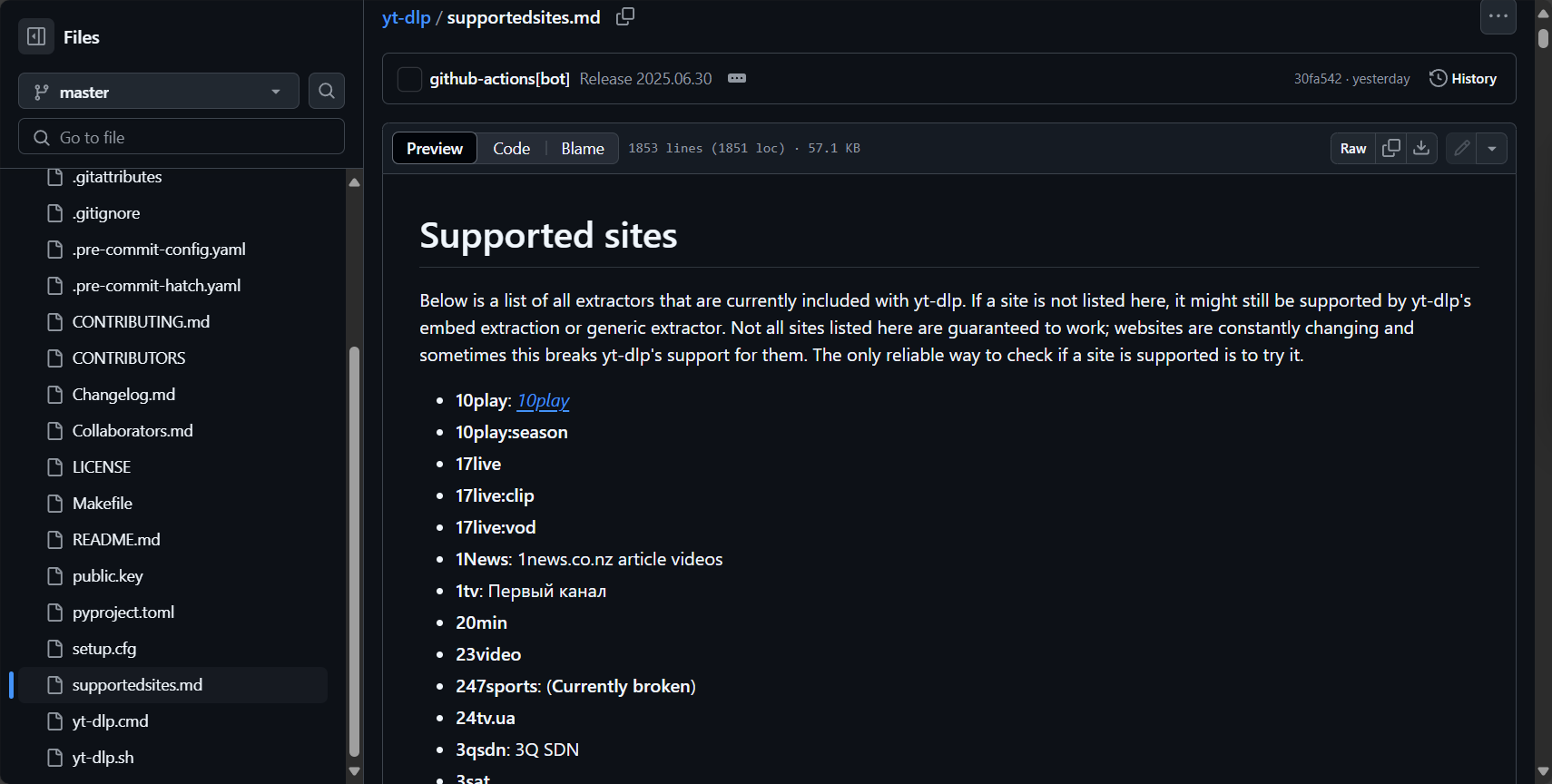This screenshot has width=1552, height=784.
Task: Download raw file icon
Action: click(1421, 148)
